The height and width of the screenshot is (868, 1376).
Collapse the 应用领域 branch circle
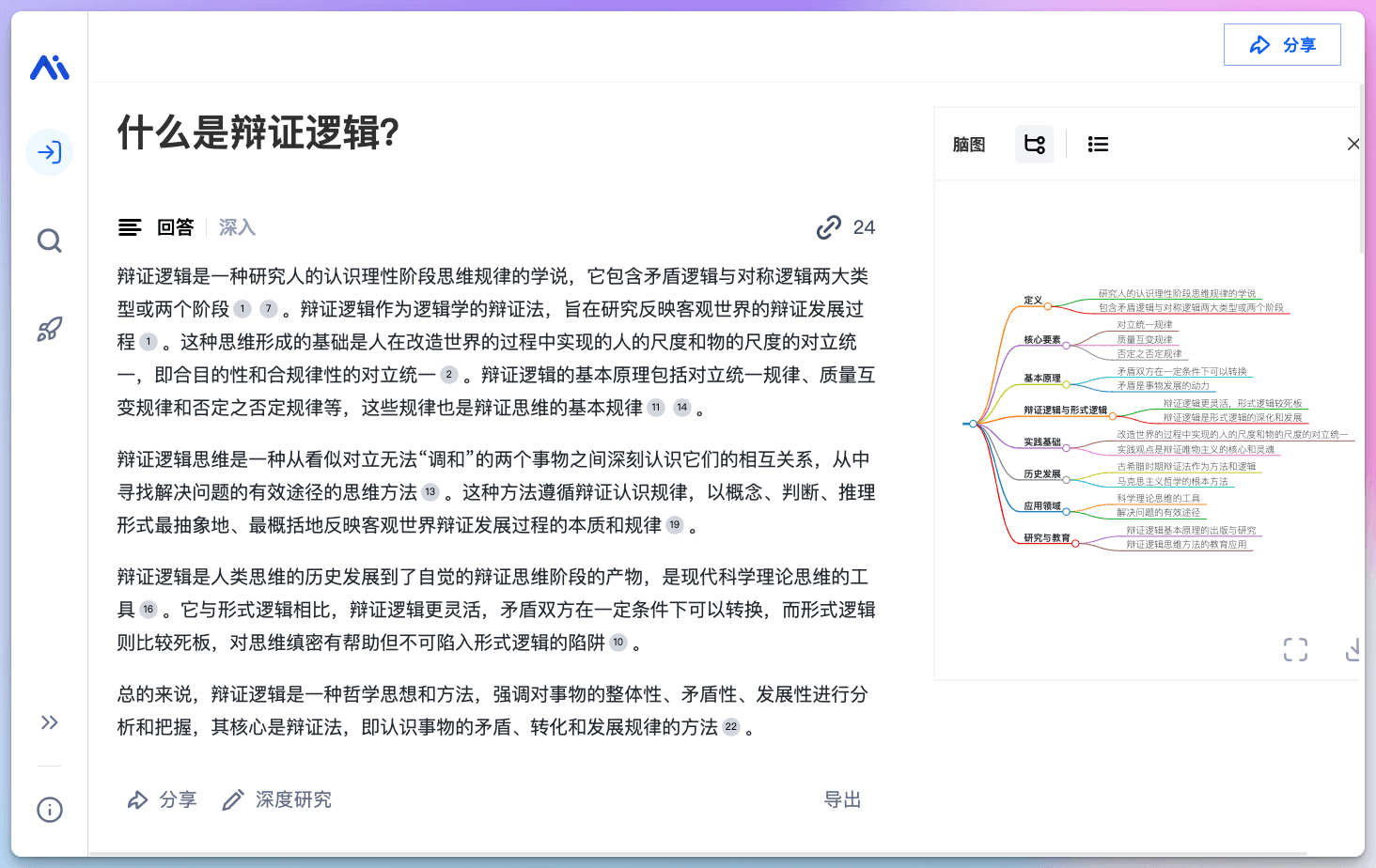click(1067, 512)
